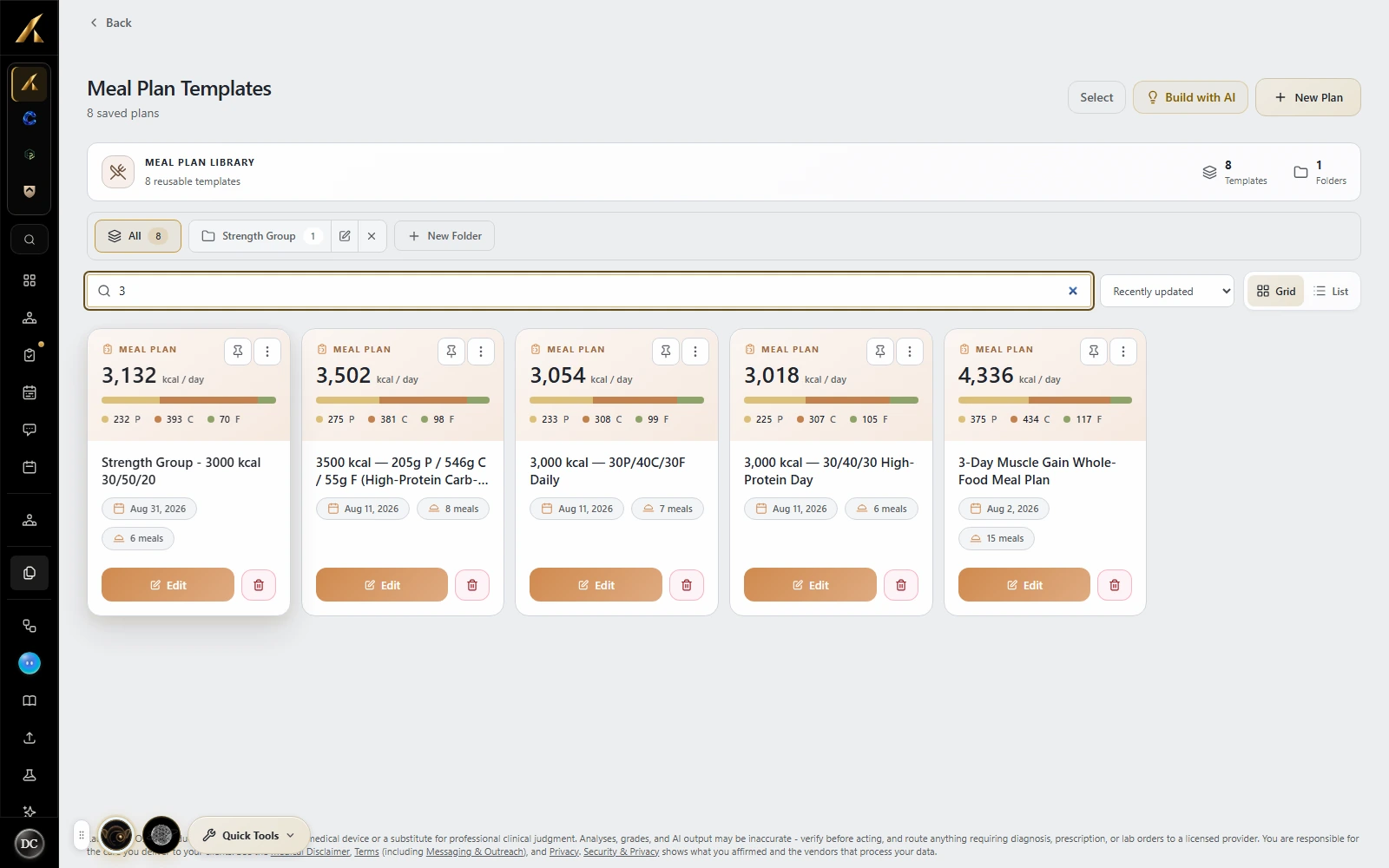1389x868 pixels.
Task: Focus the template search input field
Action: pyautogui.click(x=589, y=291)
